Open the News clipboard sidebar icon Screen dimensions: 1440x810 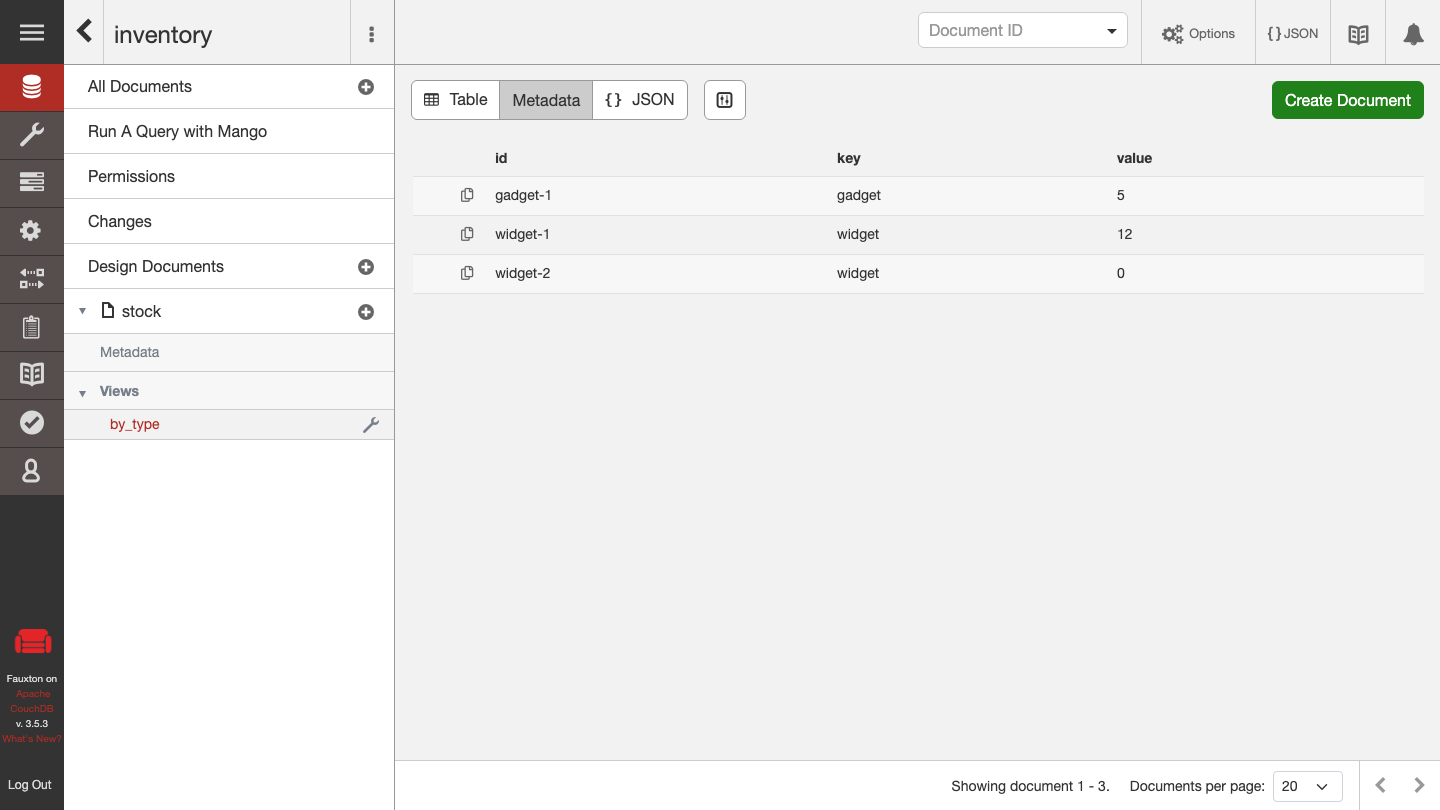(x=32, y=327)
